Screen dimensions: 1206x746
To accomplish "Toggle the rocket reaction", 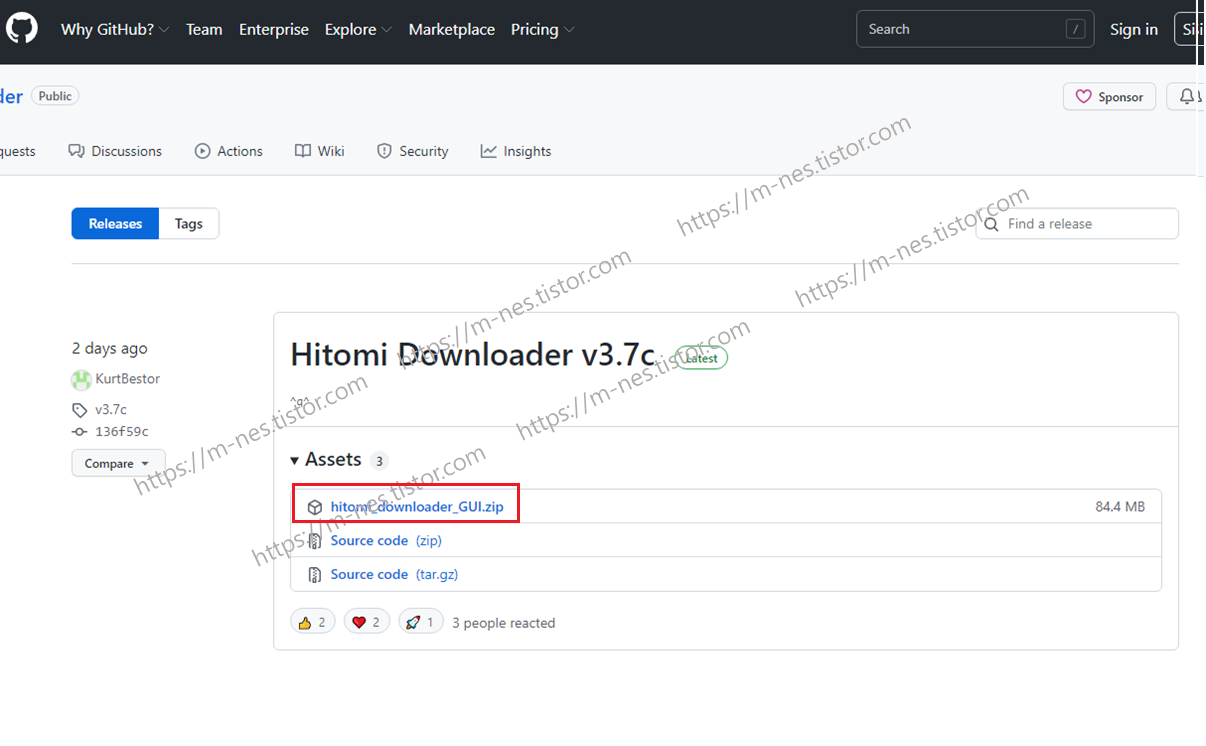I will tap(421, 622).
